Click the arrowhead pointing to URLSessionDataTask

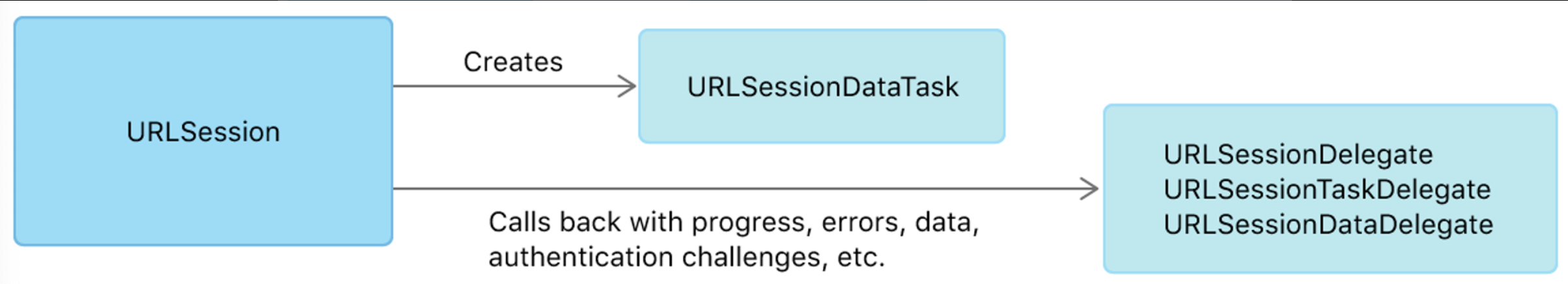coord(626,86)
